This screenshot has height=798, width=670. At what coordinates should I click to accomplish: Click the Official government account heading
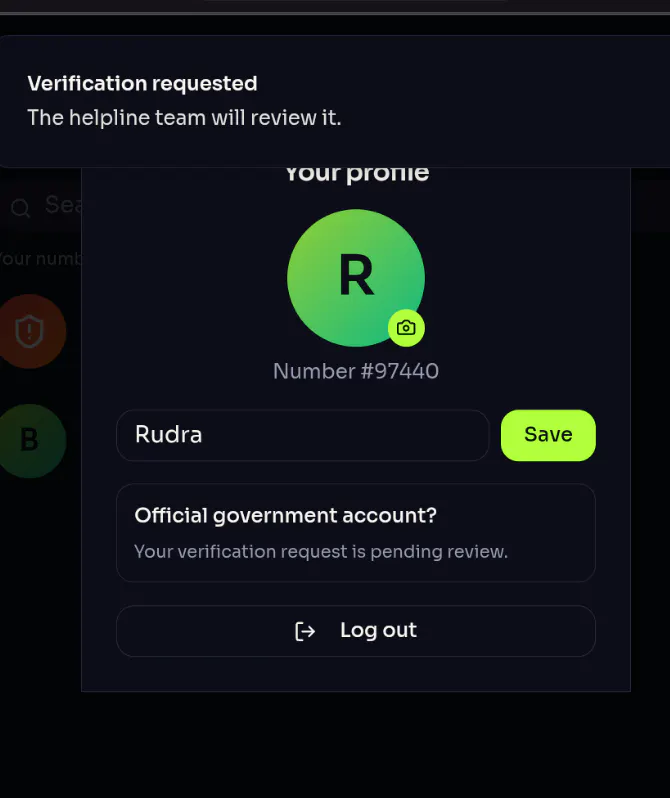[x=286, y=516]
